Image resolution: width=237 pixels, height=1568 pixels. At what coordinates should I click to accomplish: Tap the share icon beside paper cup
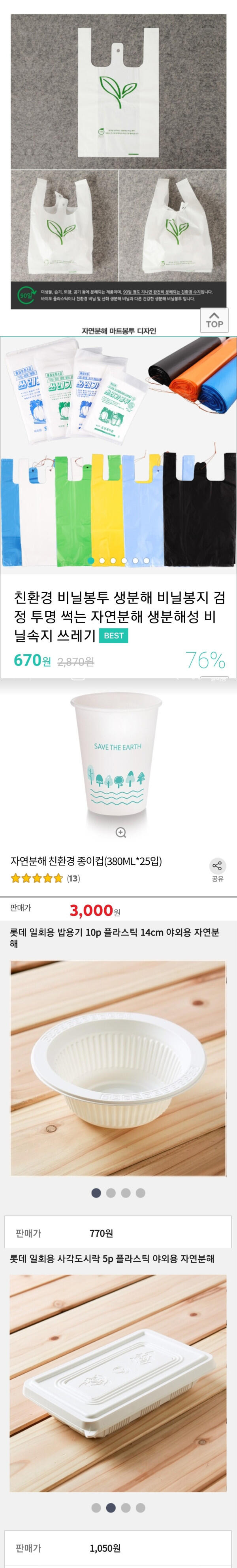click(218, 870)
